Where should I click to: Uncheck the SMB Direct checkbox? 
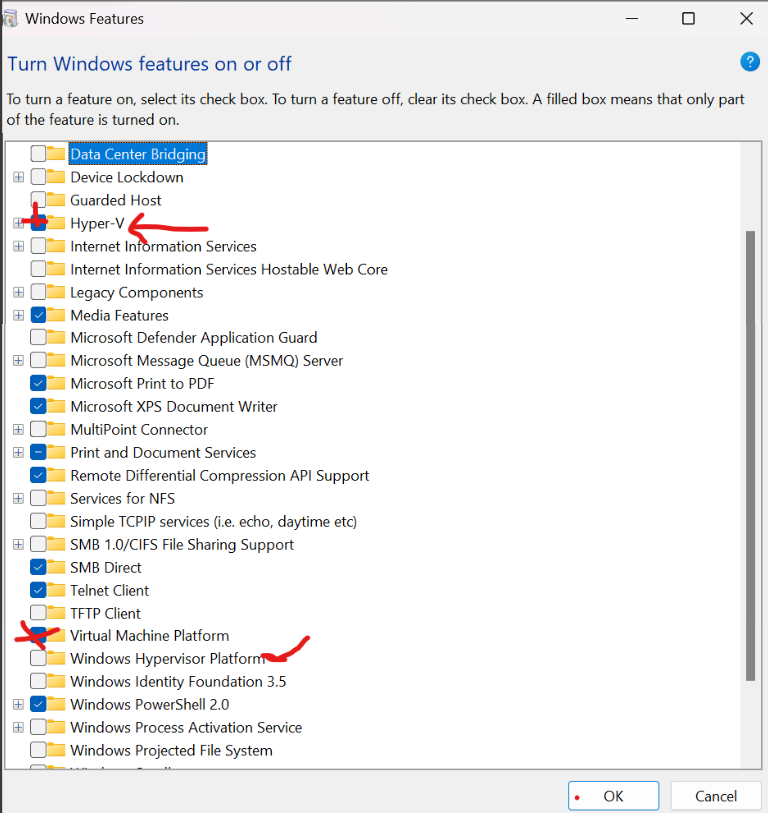pos(38,567)
